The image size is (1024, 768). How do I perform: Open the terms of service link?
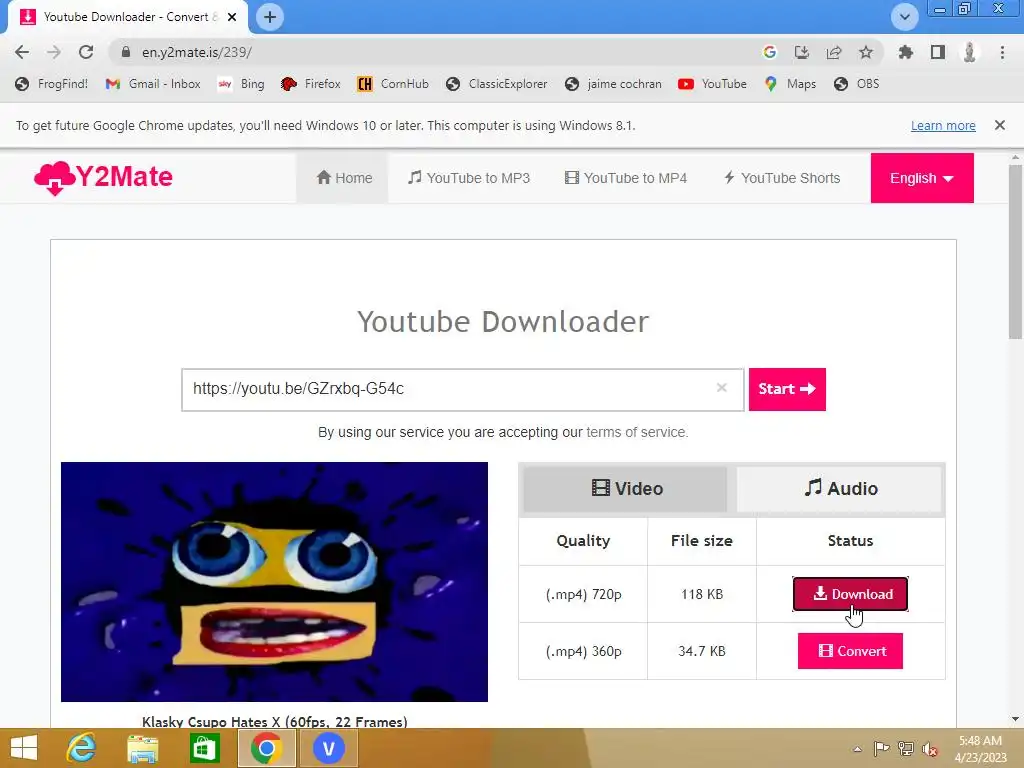(636, 432)
